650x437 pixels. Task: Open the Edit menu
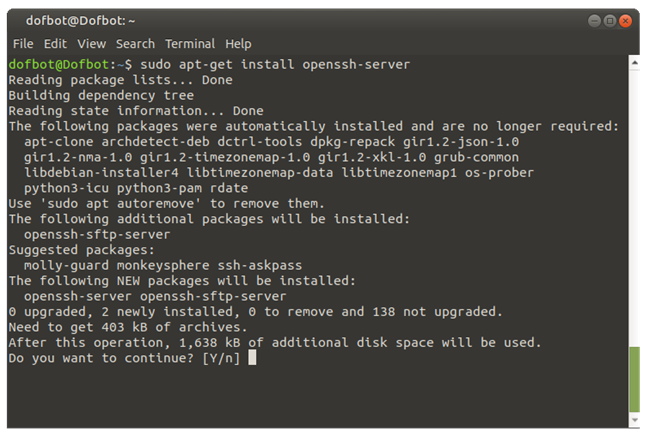[55, 44]
